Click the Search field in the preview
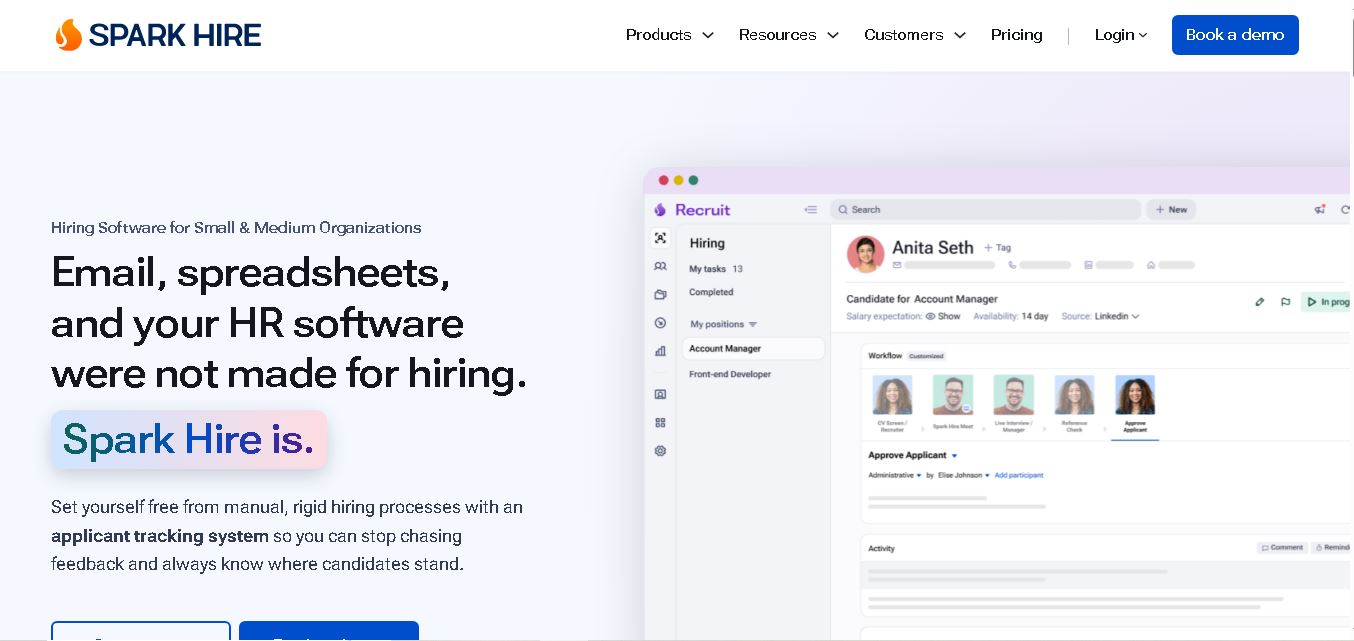The image size is (1354, 641). [x=985, y=210]
